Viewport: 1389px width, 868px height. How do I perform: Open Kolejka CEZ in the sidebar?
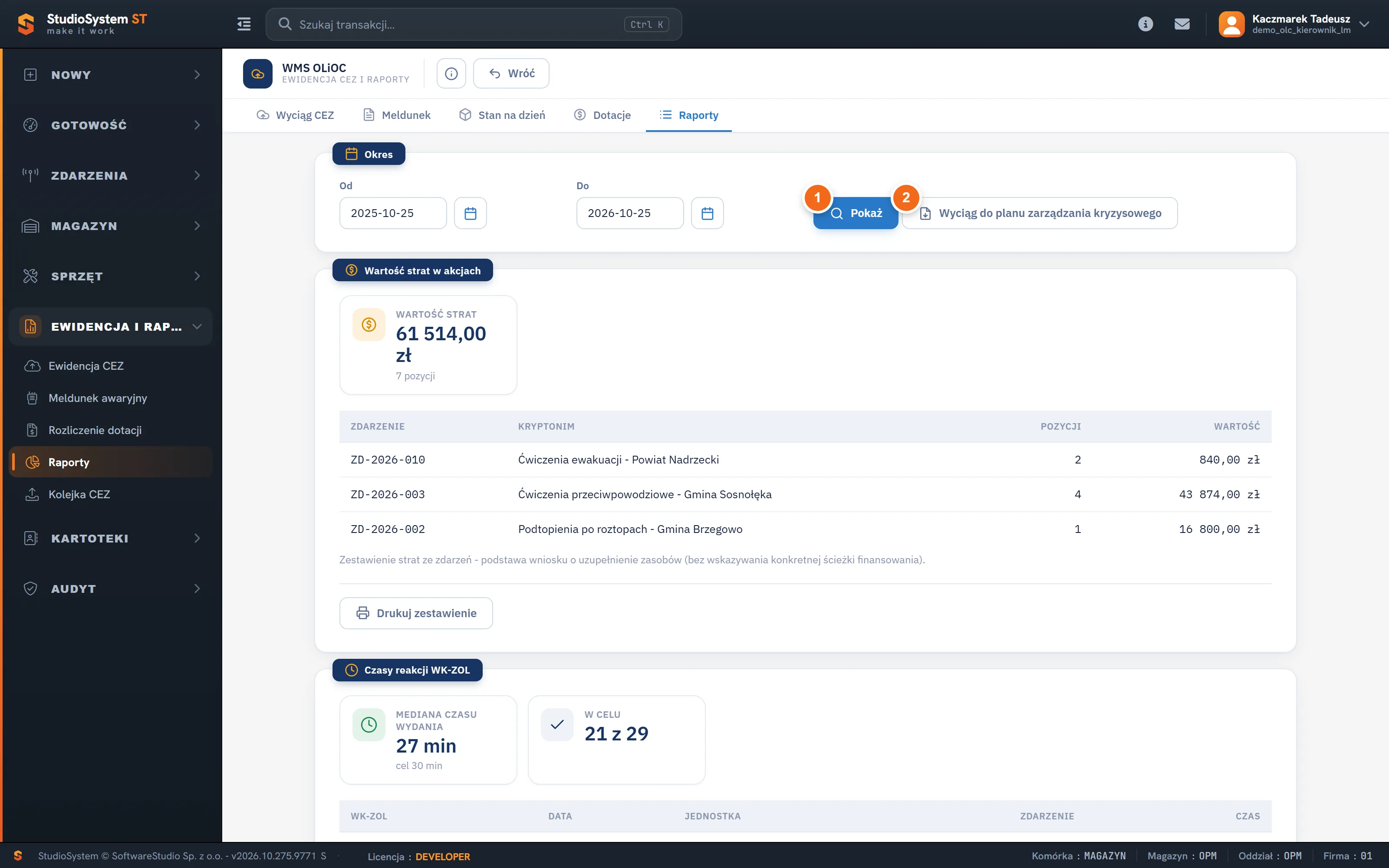(x=111, y=494)
